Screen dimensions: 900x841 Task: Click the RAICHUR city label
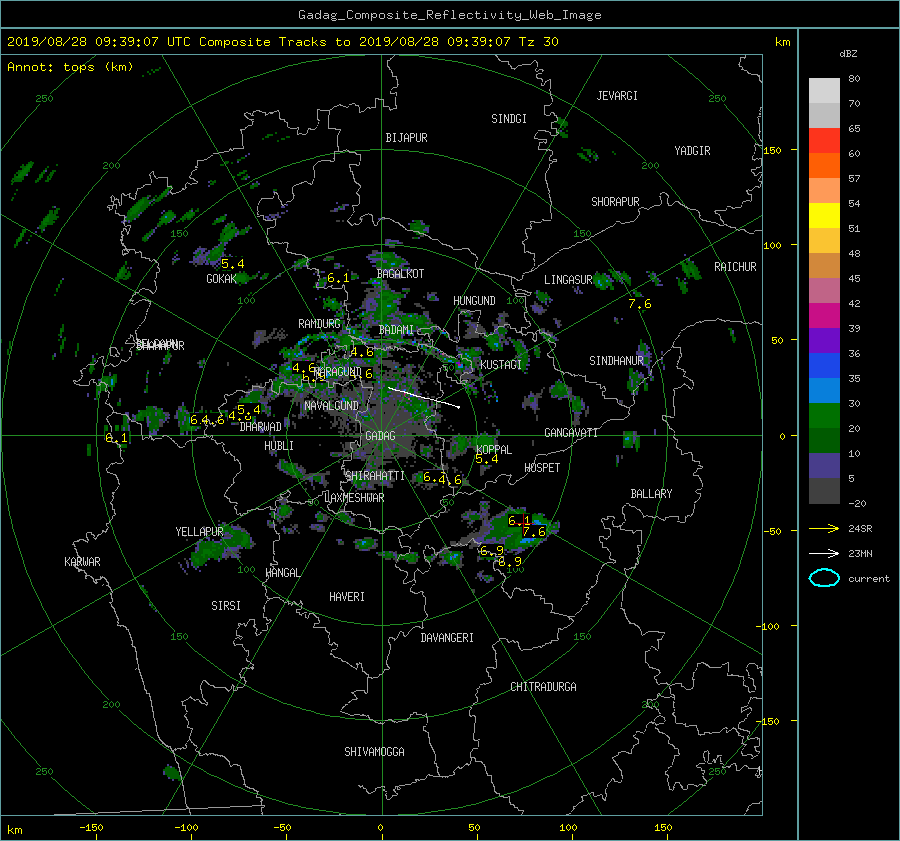pos(735,267)
